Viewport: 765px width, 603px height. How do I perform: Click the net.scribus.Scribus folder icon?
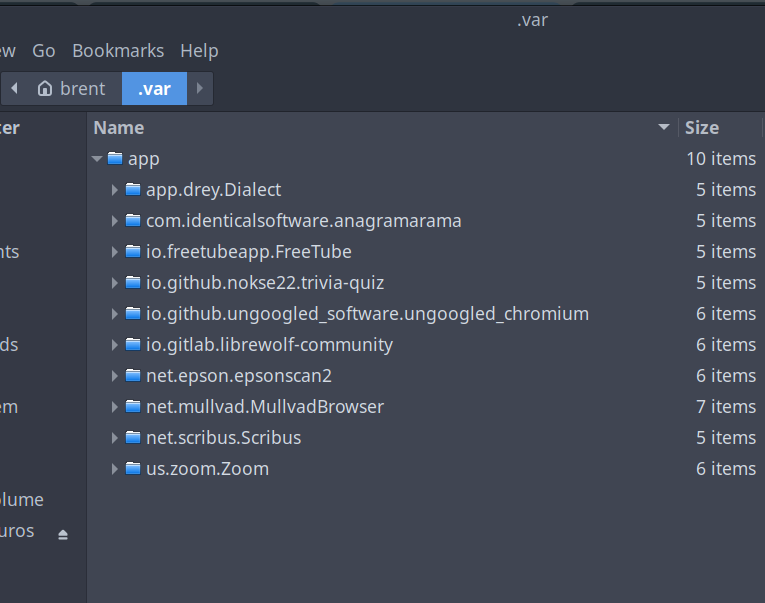[x=133, y=437]
